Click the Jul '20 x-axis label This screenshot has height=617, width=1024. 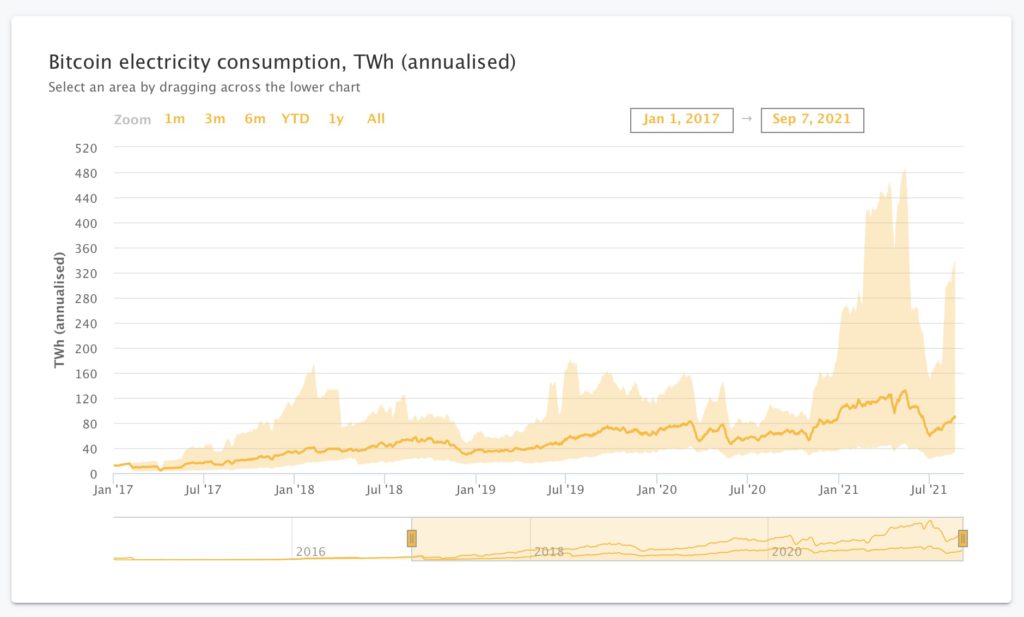point(747,490)
